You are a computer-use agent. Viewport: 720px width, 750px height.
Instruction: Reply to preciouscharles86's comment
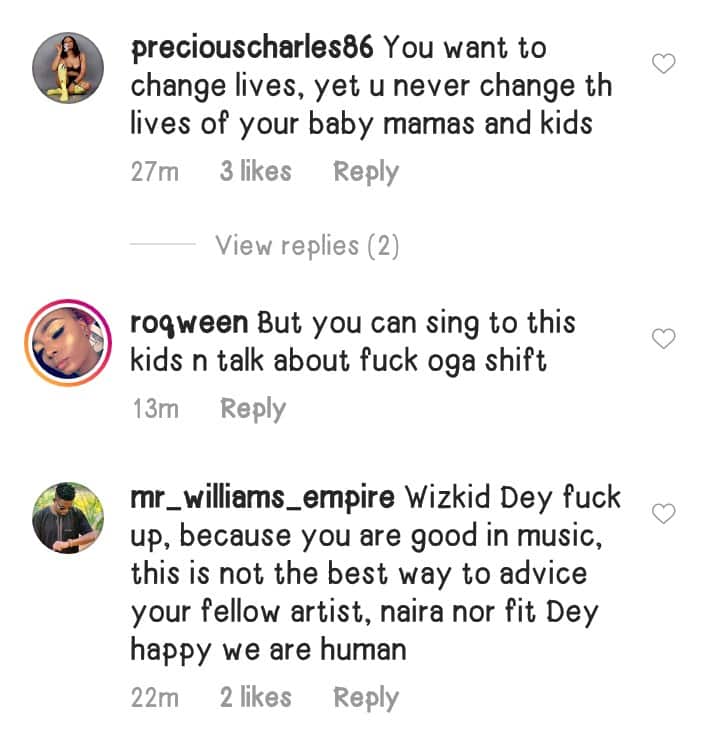(365, 172)
